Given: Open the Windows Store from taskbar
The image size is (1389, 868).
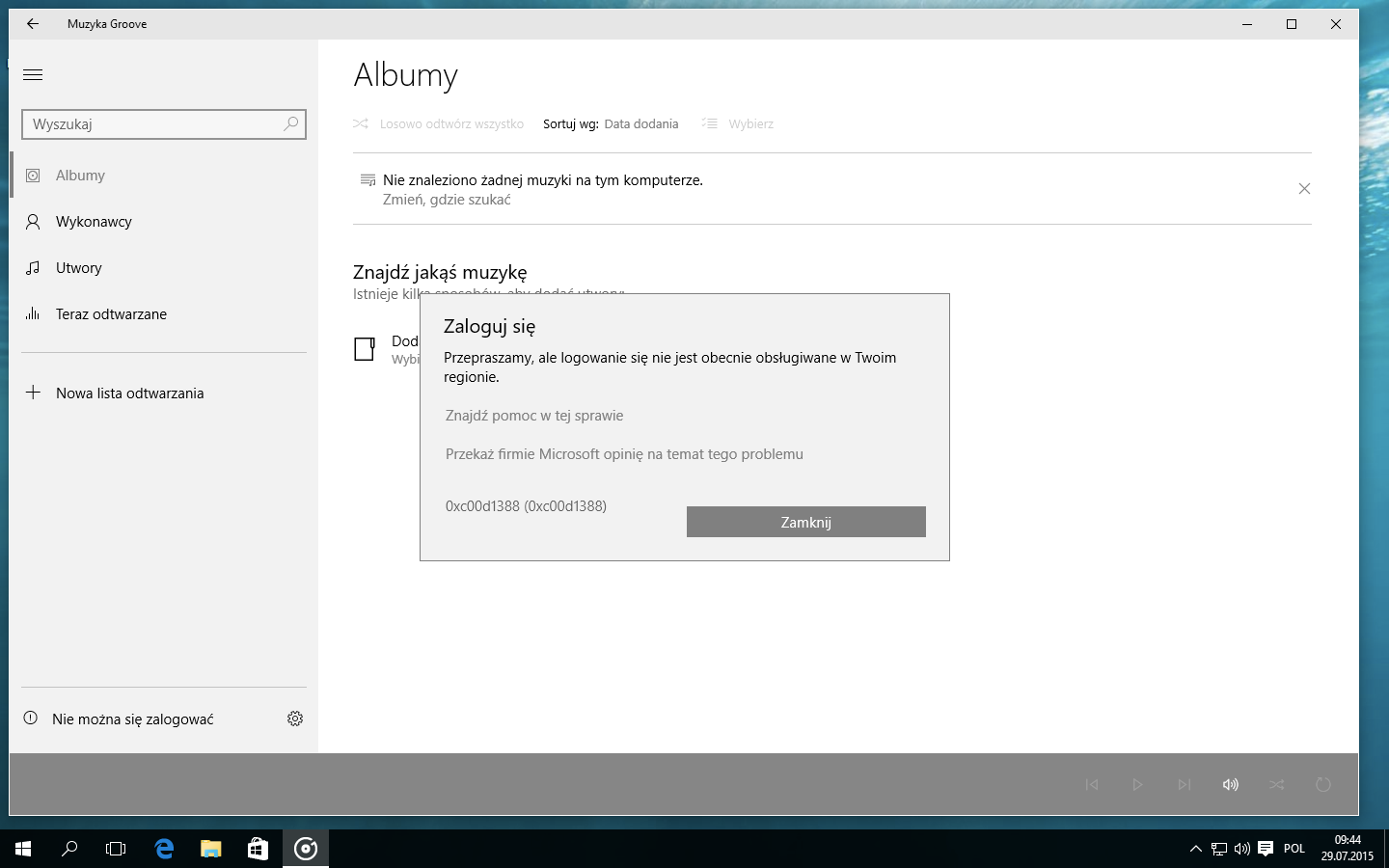Looking at the screenshot, I should tap(258, 849).
